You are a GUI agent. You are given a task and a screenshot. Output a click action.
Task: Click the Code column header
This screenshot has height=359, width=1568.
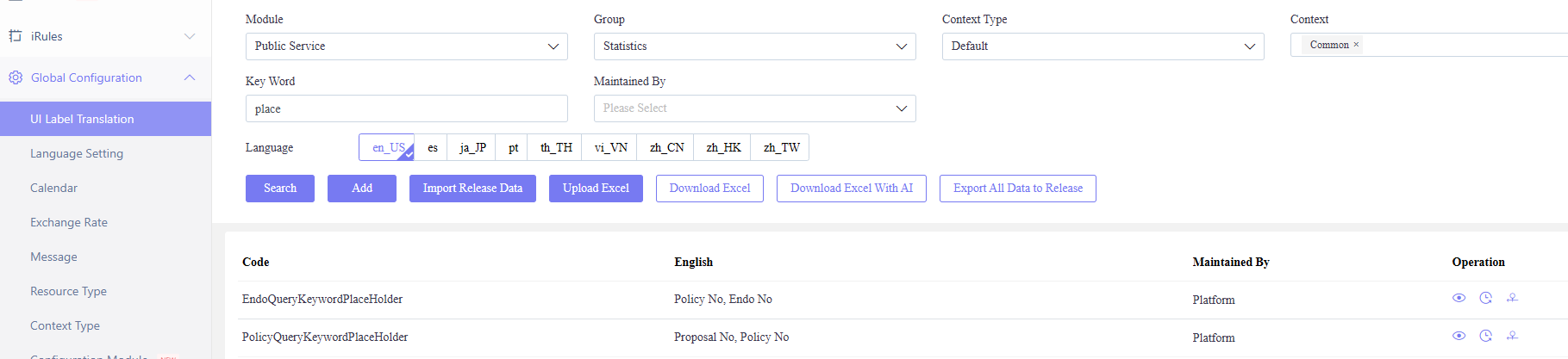point(256,262)
